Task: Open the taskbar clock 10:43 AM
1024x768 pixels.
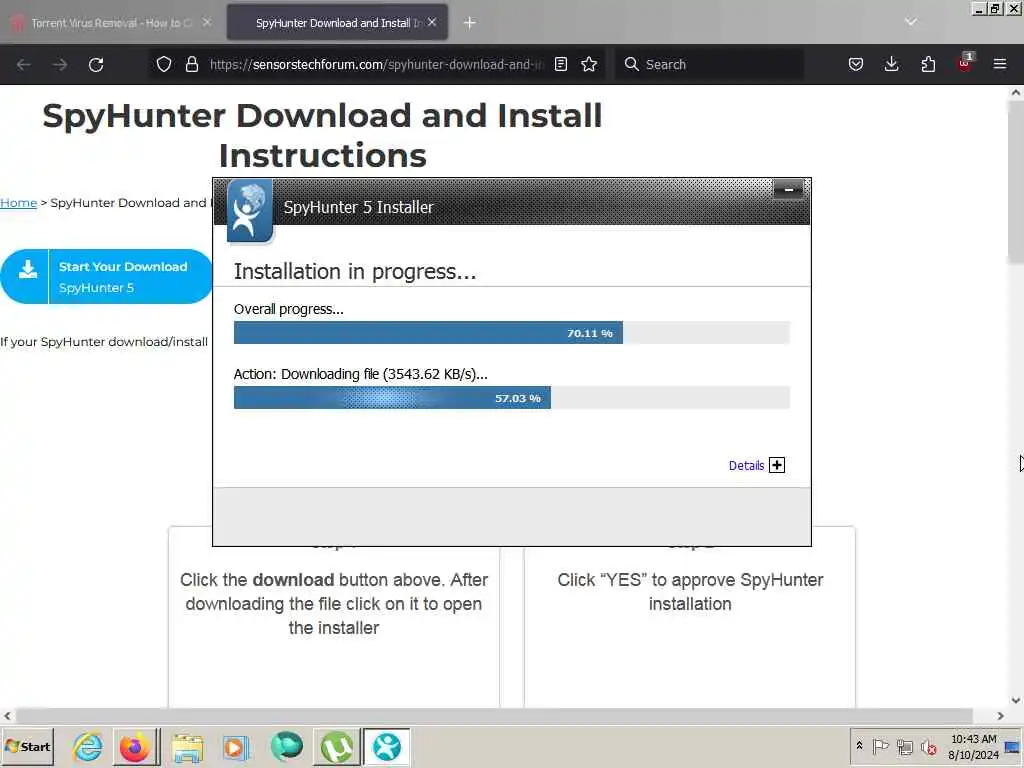Action: point(973,746)
